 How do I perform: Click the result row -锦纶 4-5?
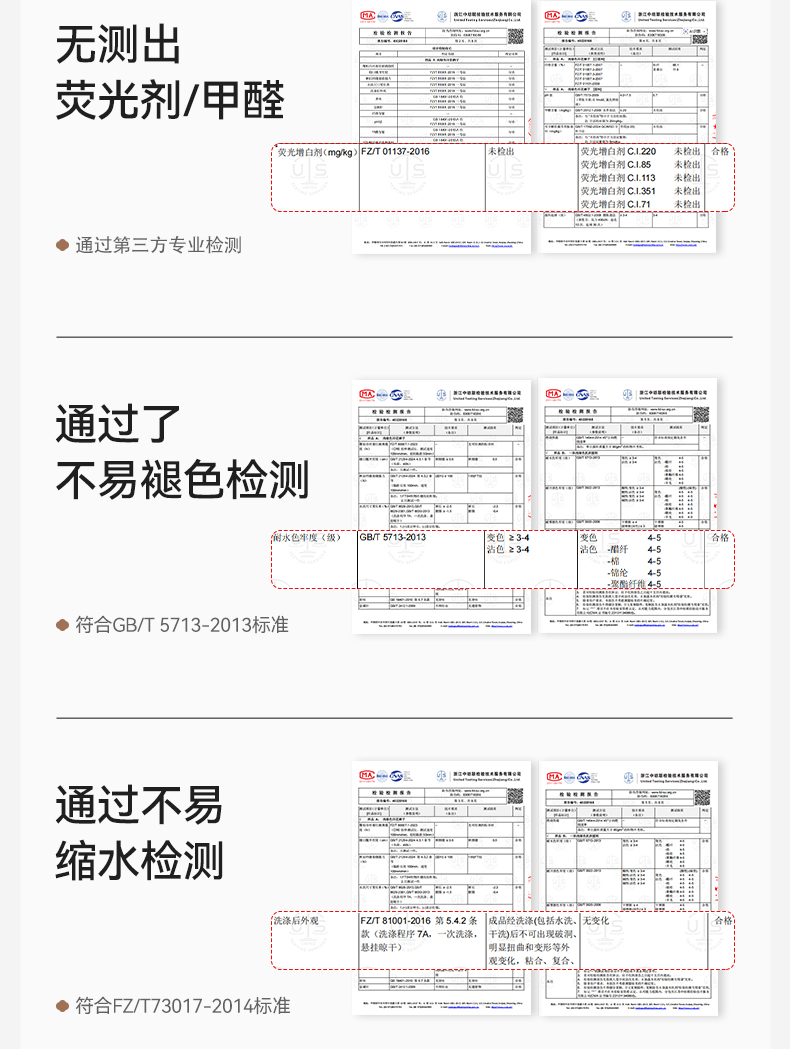(x=635, y=573)
